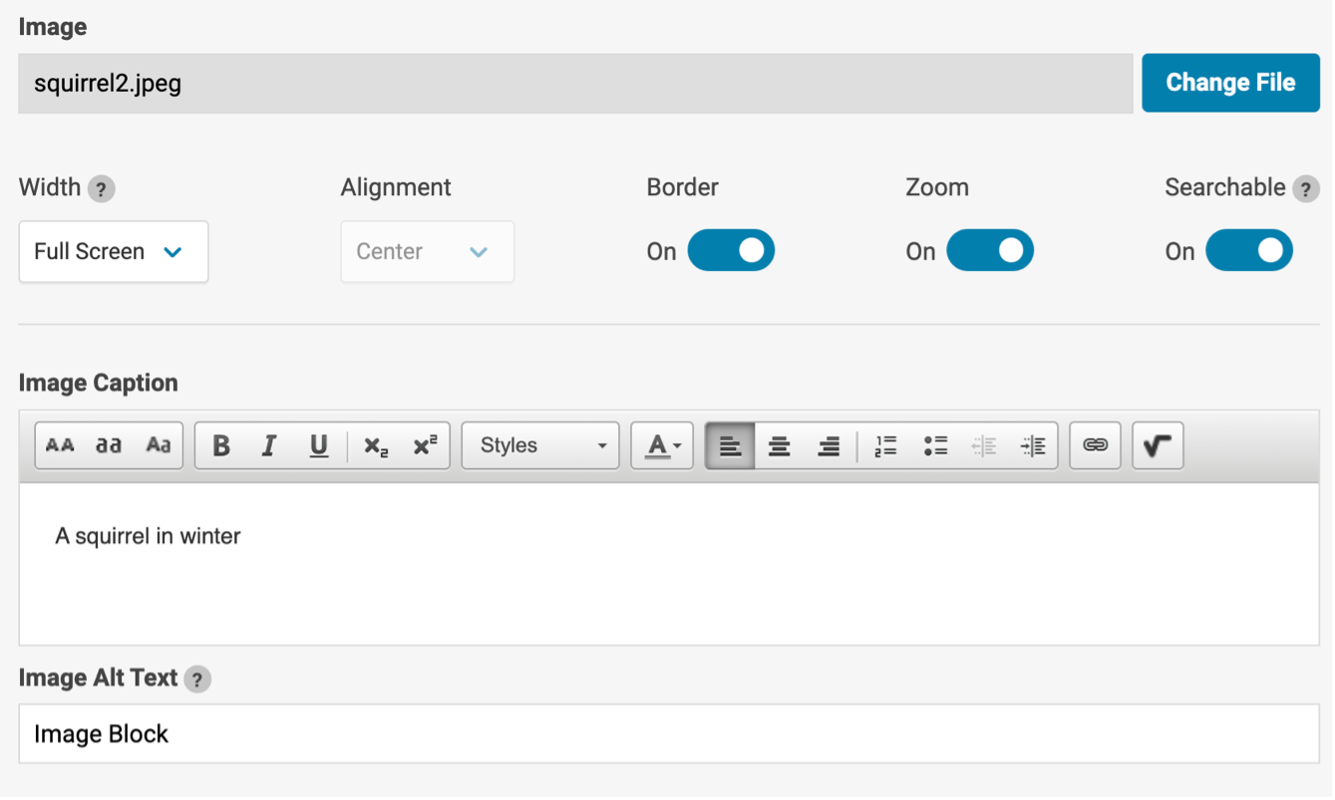Apply subscript formatting

click(376, 446)
